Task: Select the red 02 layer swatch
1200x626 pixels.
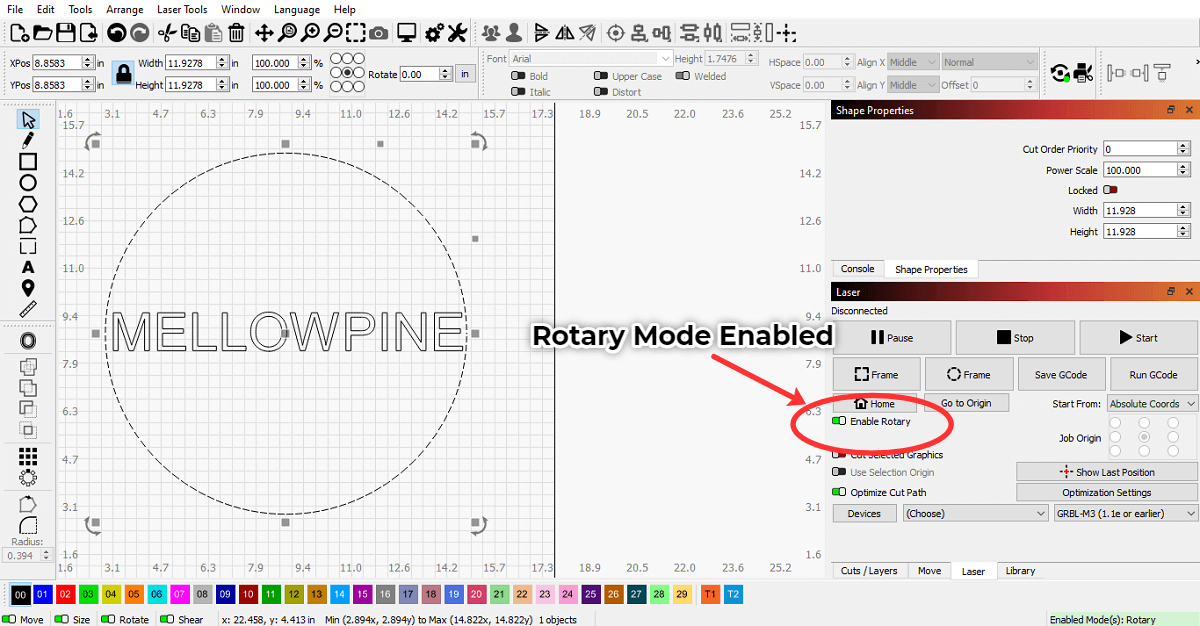Action: [65, 595]
